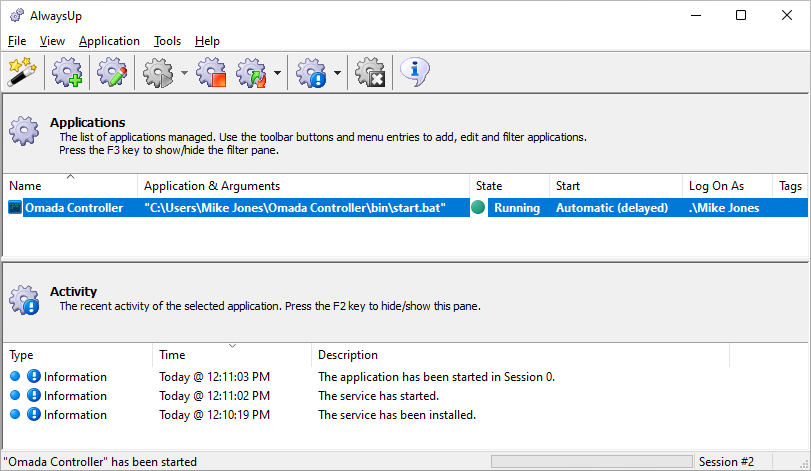
Task: Click the magic wand wizard icon
Action: point(22,72)
